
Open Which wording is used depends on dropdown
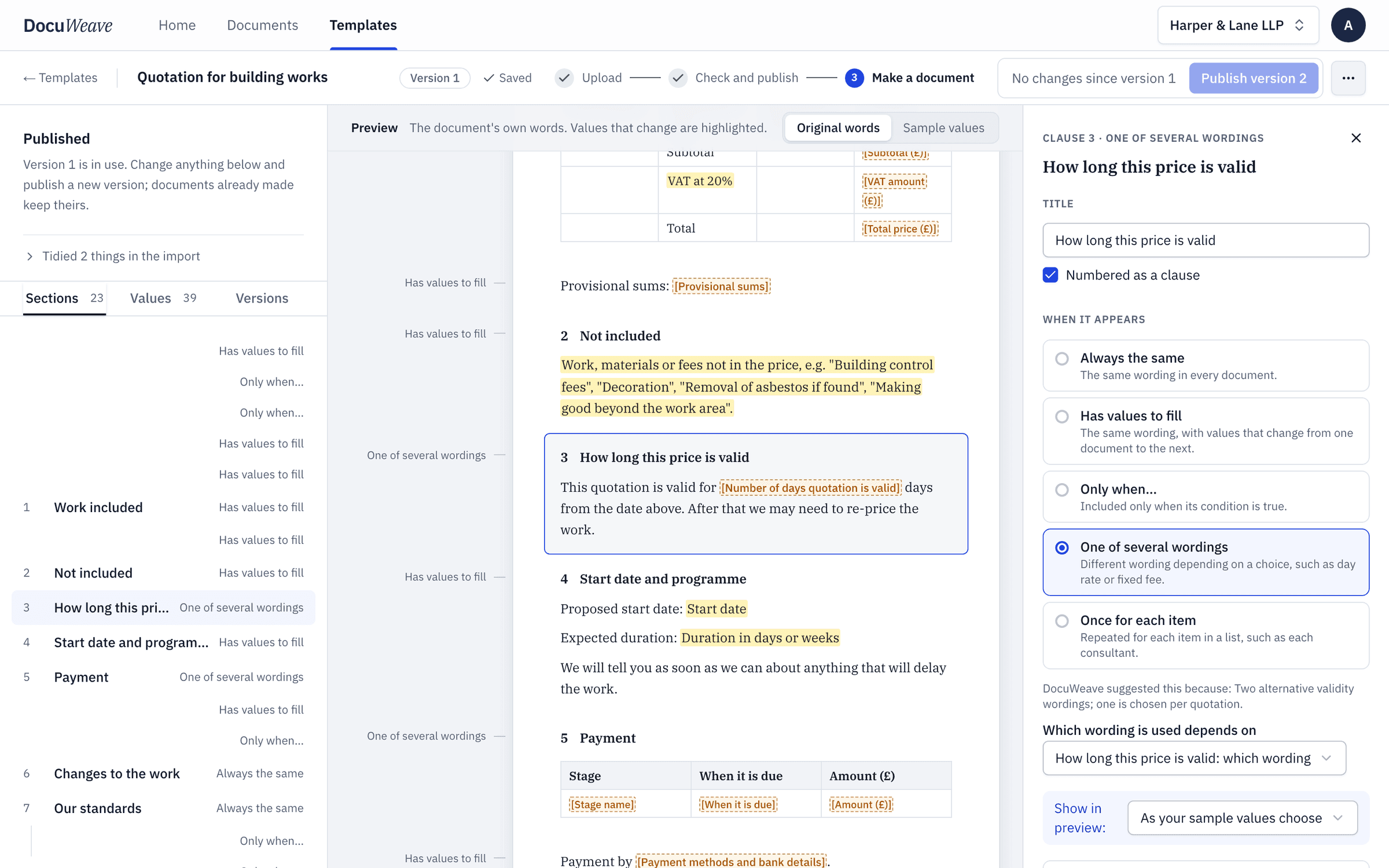[1194, 758]
